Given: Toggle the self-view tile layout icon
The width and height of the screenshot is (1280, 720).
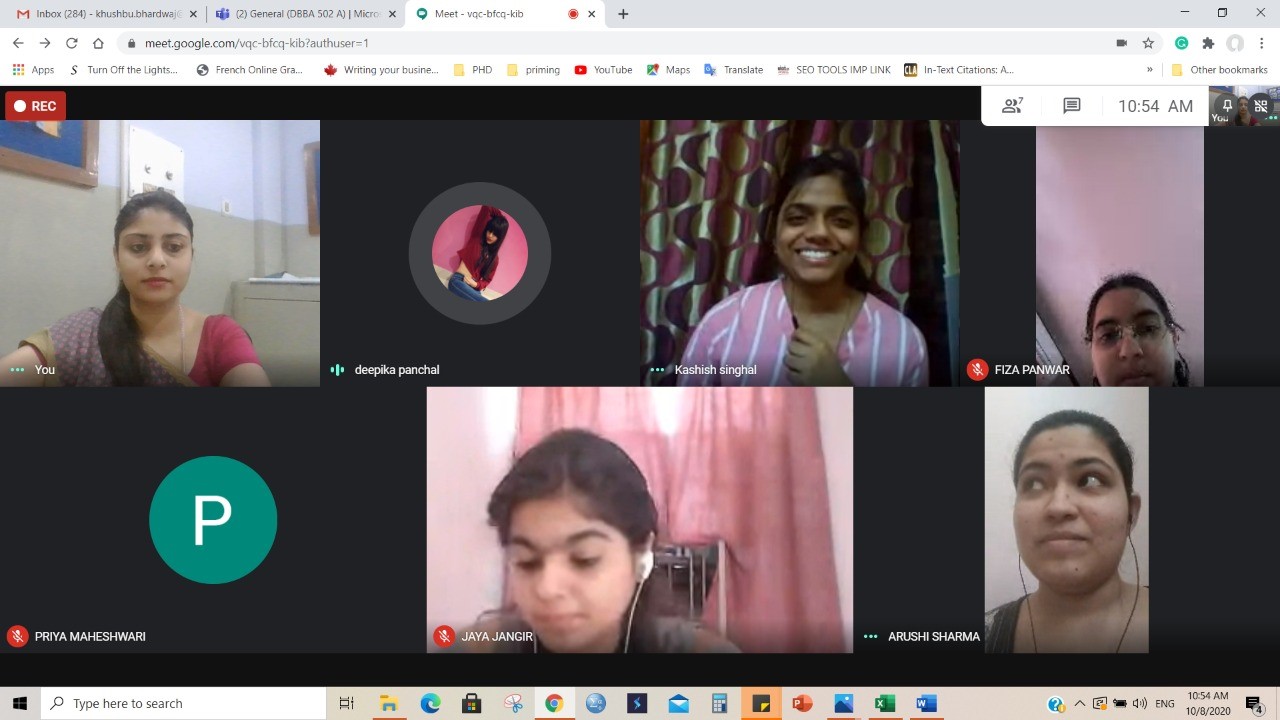Looking at the screenshot, I should [x=1260, y=106].
